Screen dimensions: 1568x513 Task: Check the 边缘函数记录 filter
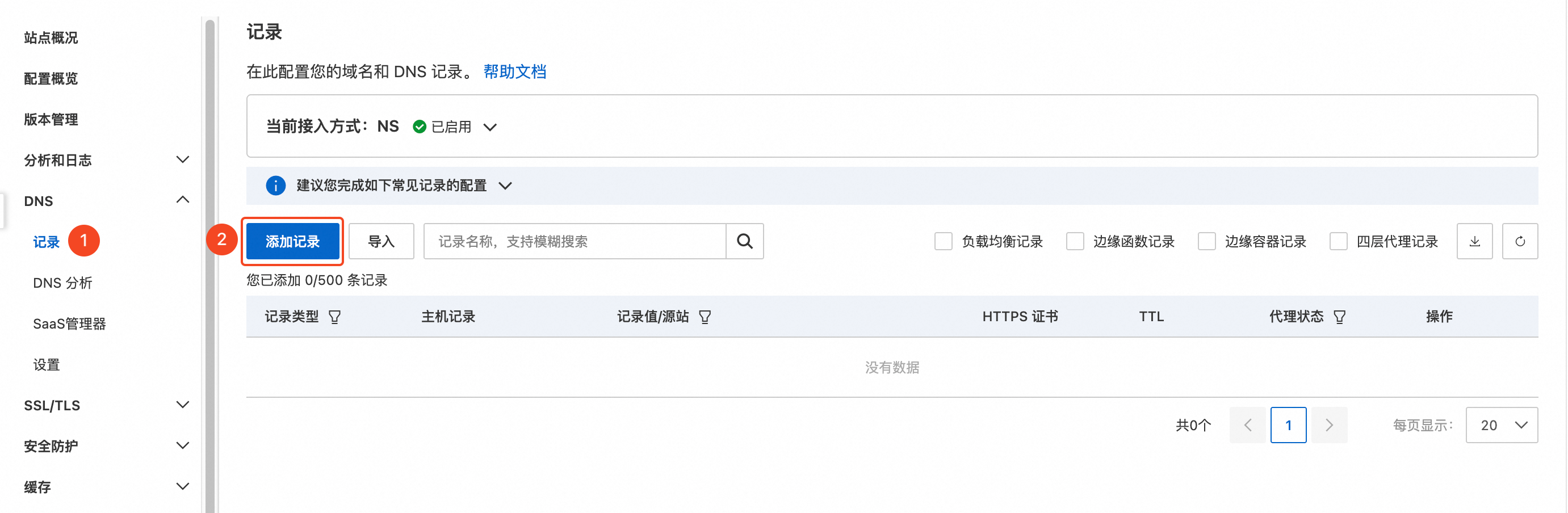click(x=1075, y=241)
